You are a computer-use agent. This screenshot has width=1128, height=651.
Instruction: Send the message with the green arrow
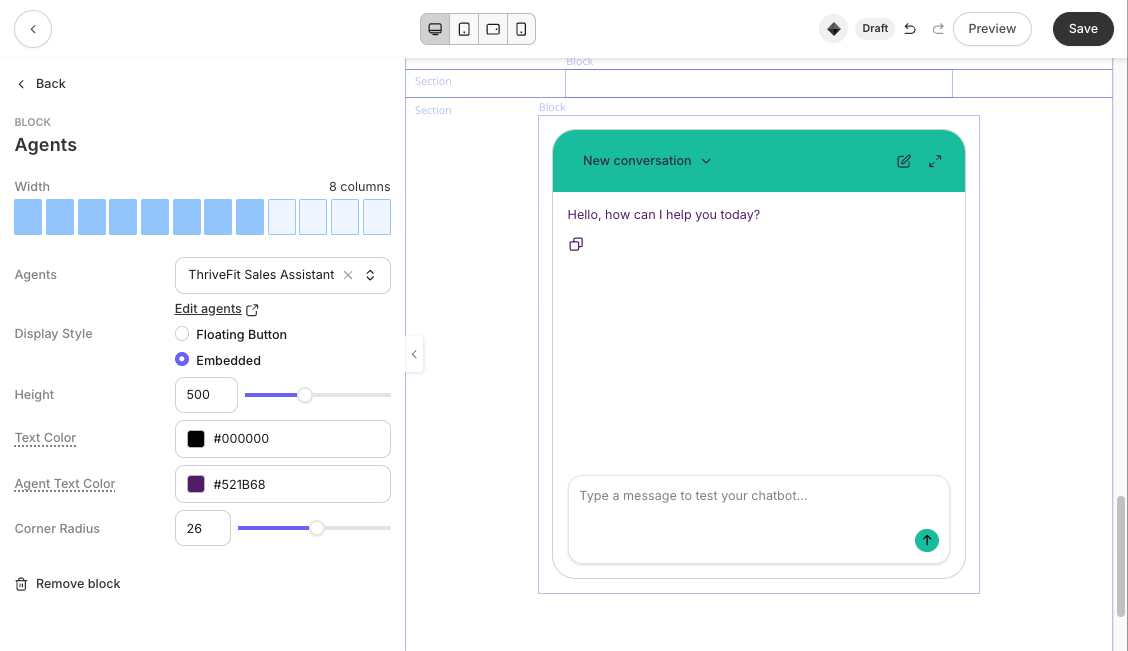coord(927,540)
